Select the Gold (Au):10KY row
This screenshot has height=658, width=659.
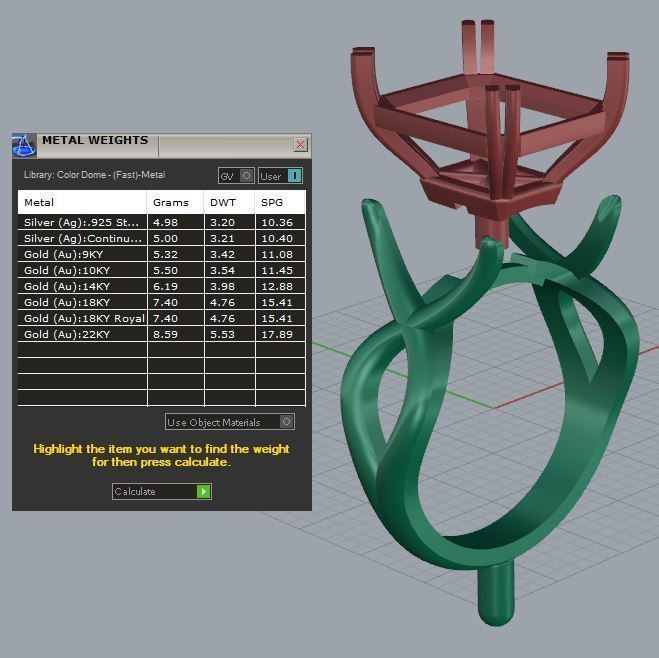(162, 270)
